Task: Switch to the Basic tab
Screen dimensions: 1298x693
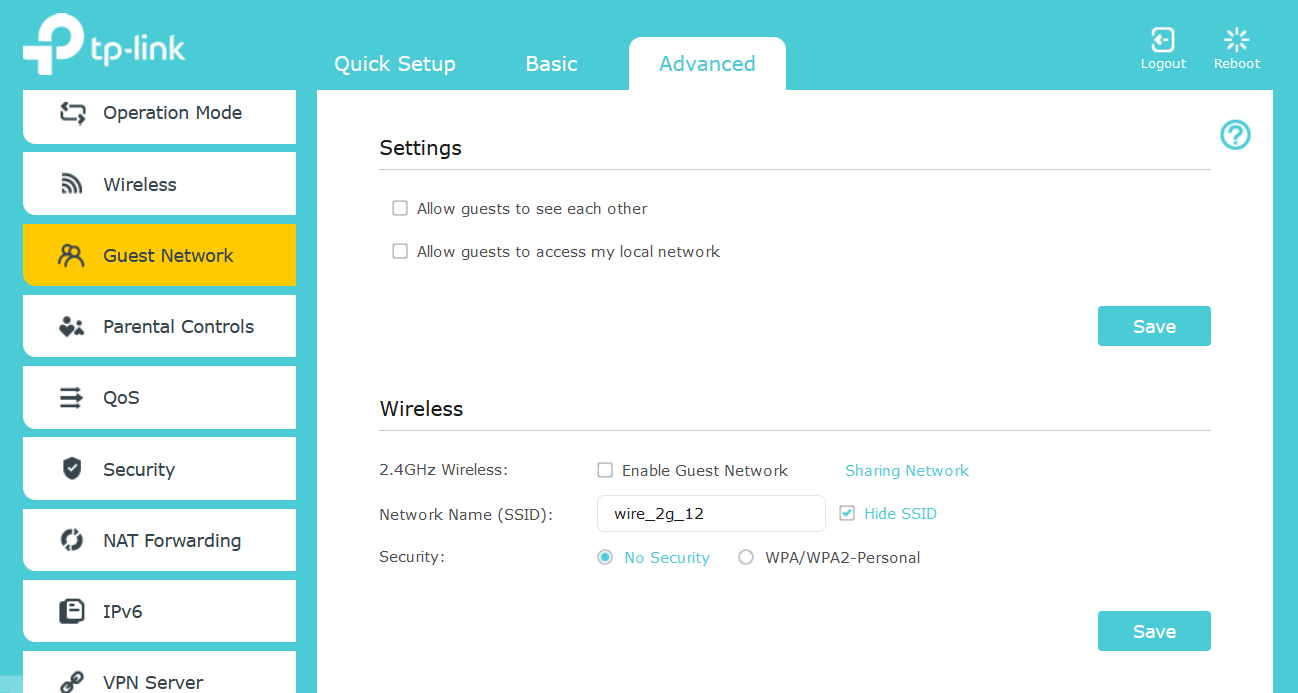Action: coord(551,64)
